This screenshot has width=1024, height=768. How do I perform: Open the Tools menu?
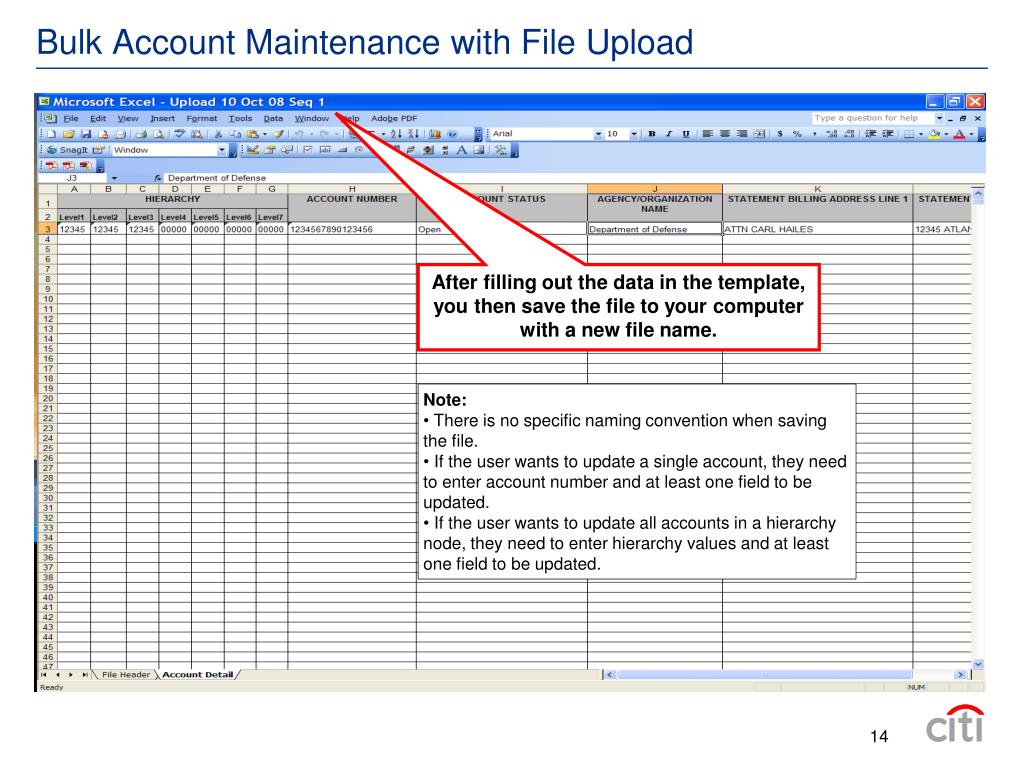(x=240, y=118)
